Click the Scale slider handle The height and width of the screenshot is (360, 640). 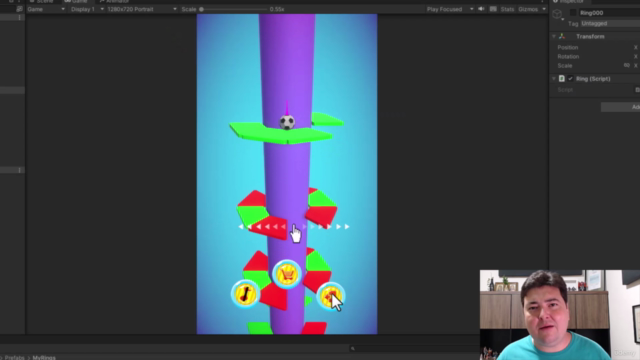[x=201, y=9]
